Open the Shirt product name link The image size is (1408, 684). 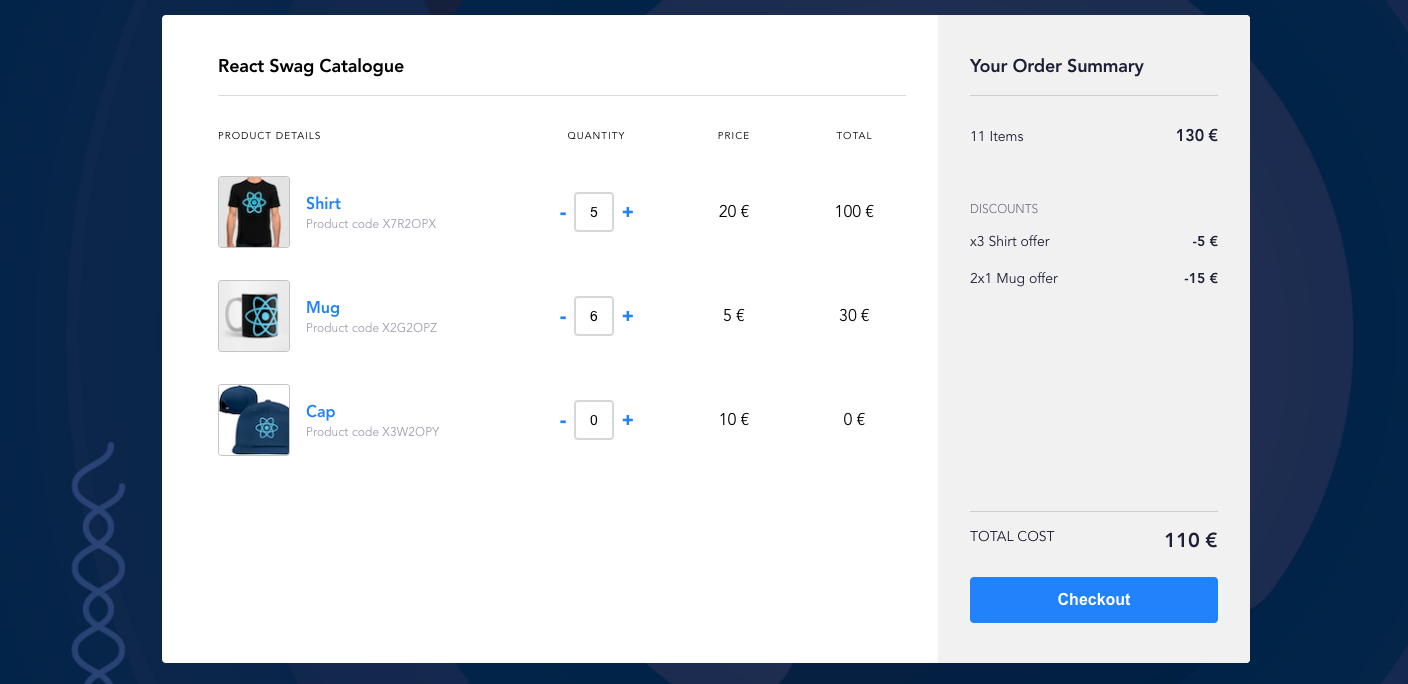[323, 203]
